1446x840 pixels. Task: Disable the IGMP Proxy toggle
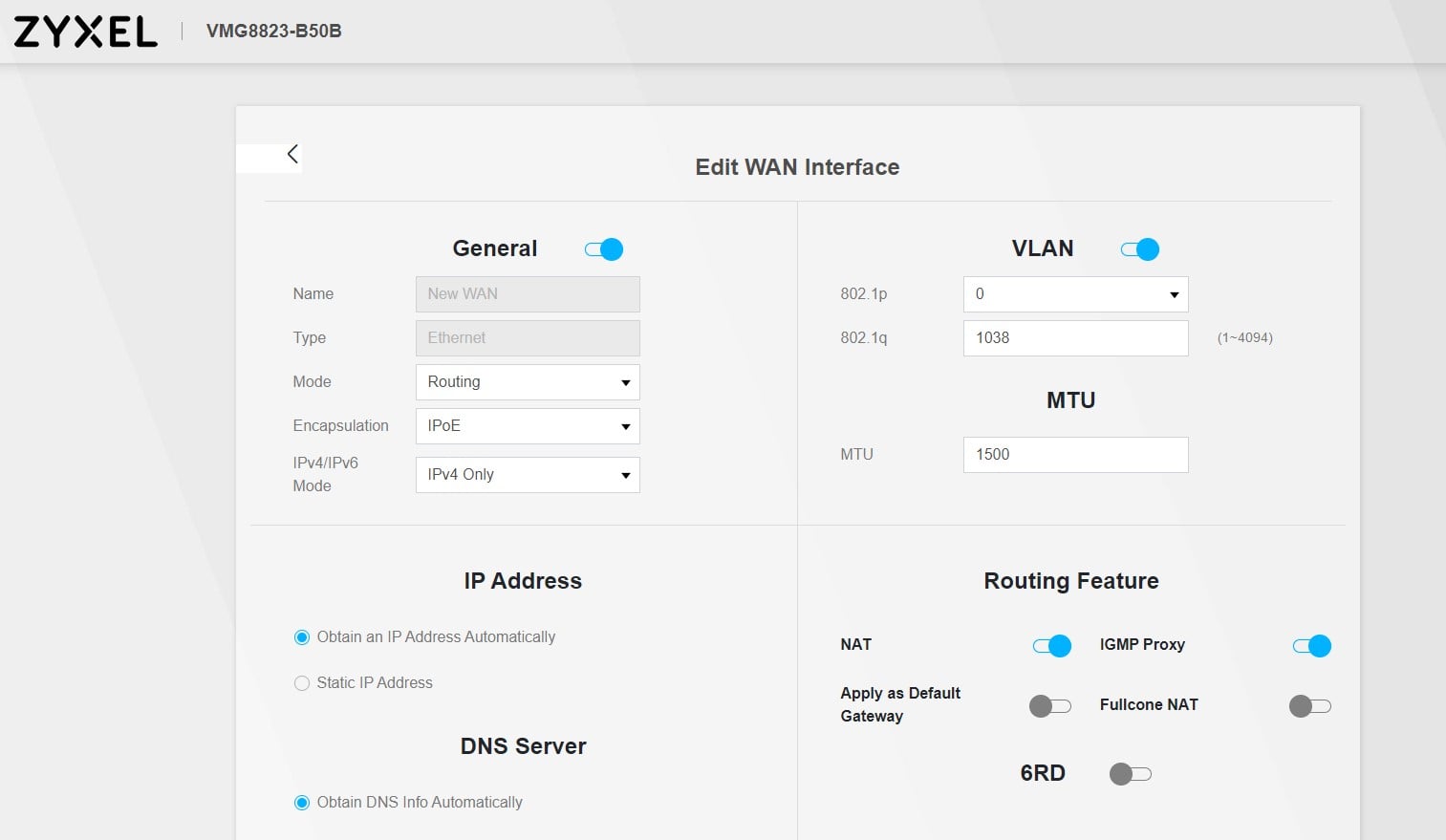tap(1310, 645)
